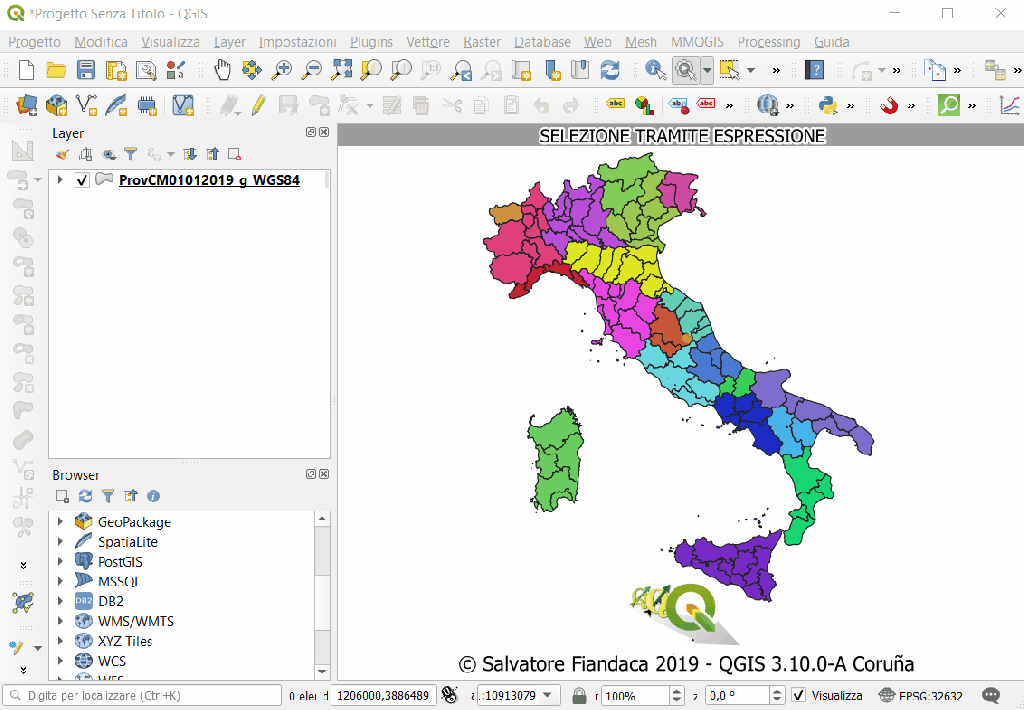The image size is (1024, 710).
Task: Click the Toggle Editing pencil icon
Action: [258, 105]
